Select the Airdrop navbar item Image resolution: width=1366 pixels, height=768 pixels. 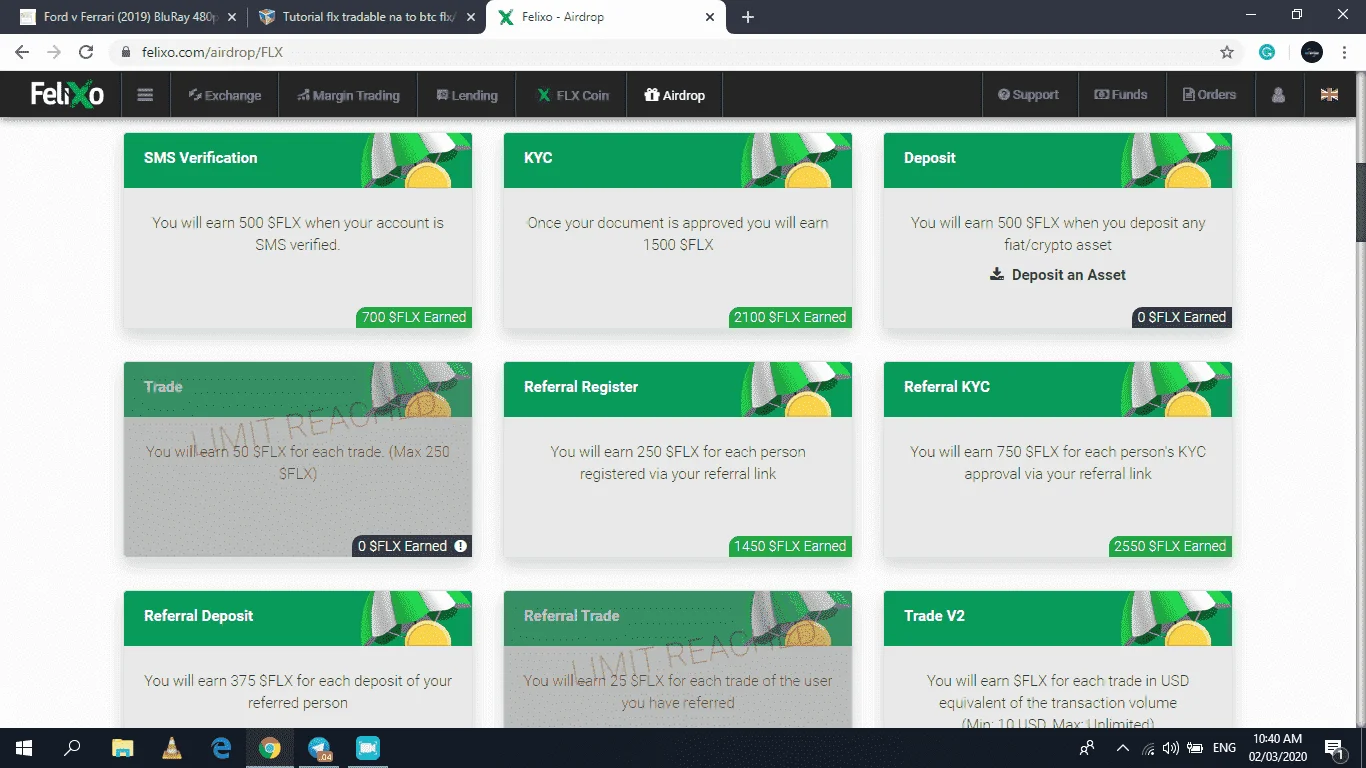click(675, 95)
